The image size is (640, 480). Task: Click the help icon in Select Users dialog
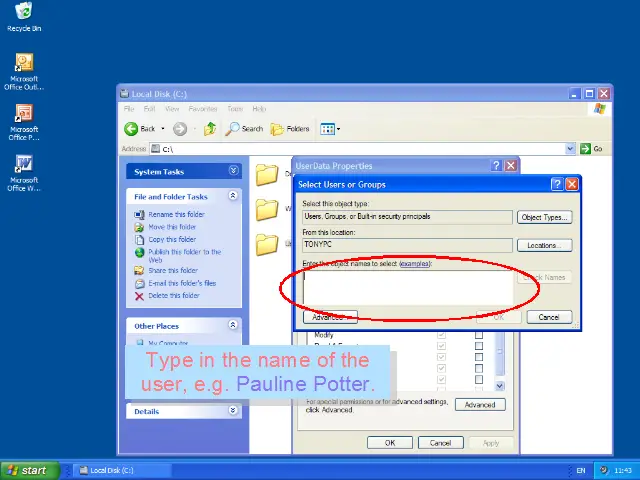point(557,184)
